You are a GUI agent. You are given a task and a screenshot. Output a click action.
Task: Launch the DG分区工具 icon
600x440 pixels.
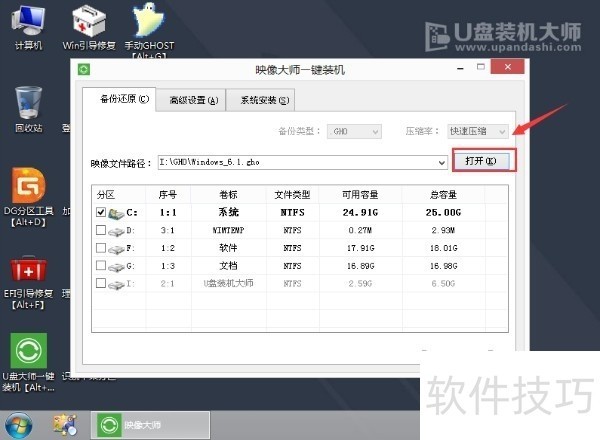click(x=28, y=197)
